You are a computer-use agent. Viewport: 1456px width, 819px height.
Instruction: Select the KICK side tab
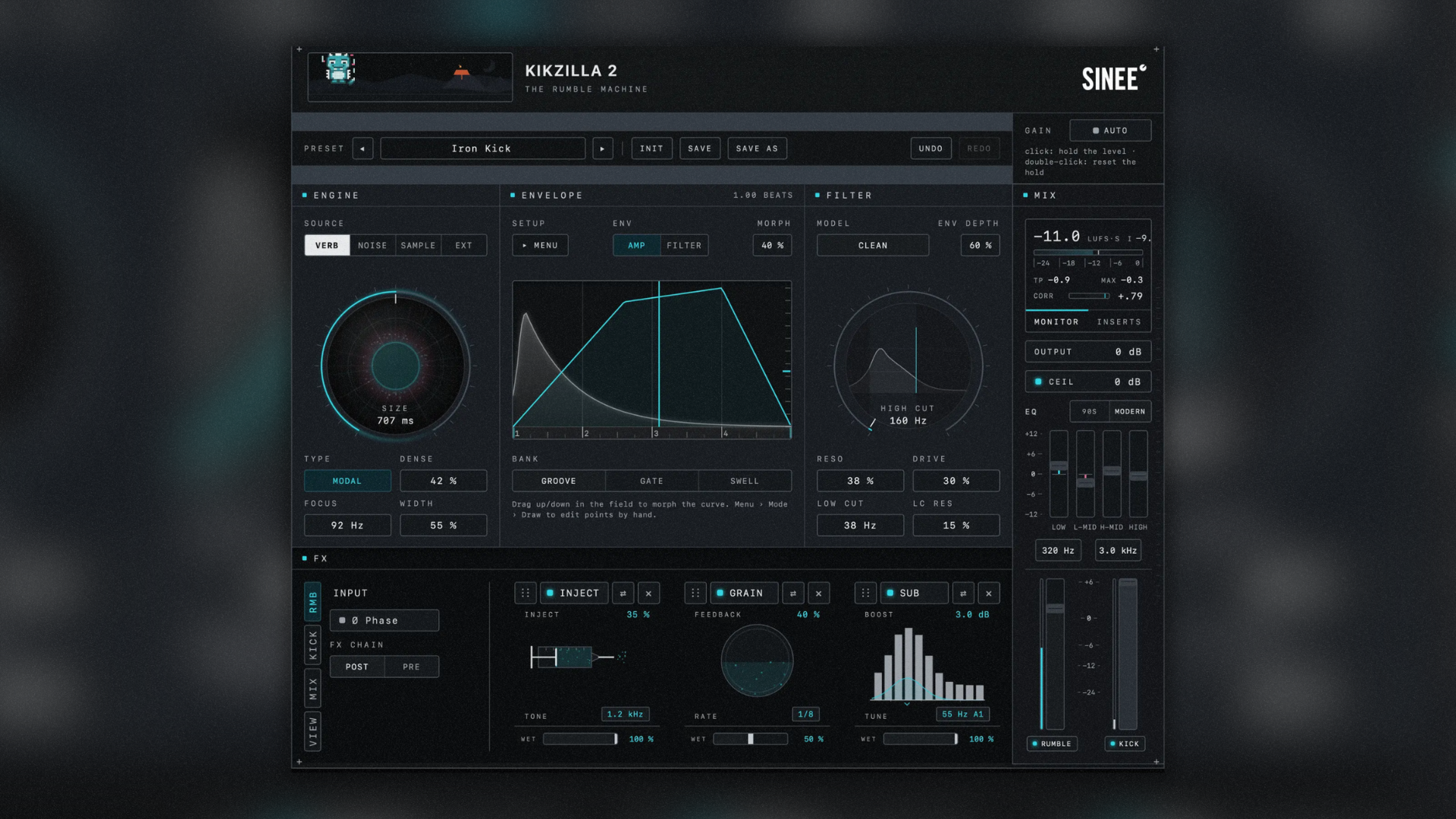click(312, 645)
